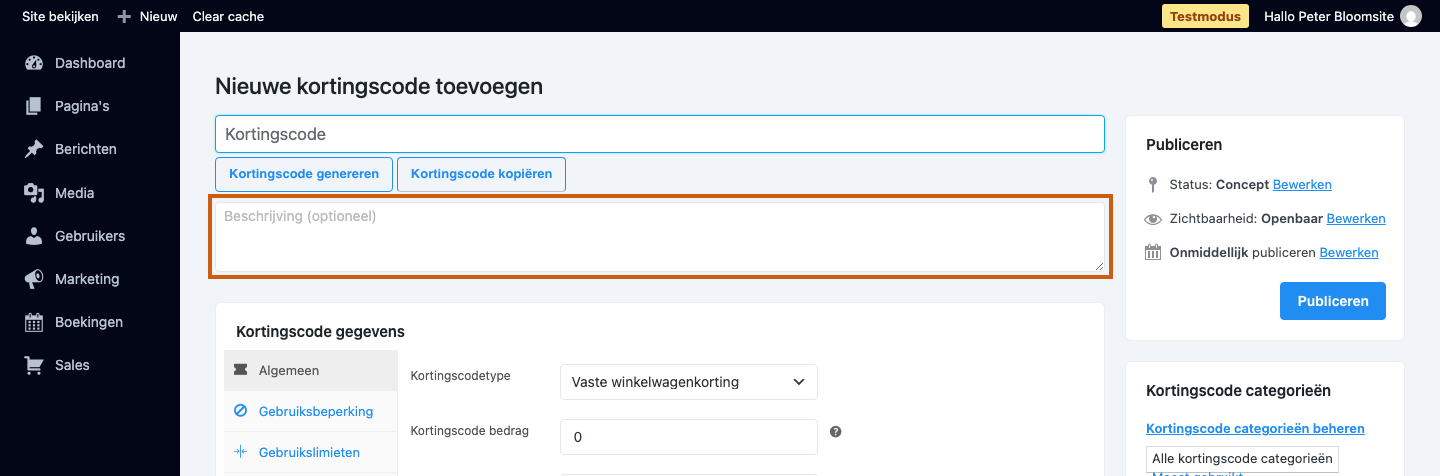Click the ticket icon of Algemeen tab

point(240,370)
